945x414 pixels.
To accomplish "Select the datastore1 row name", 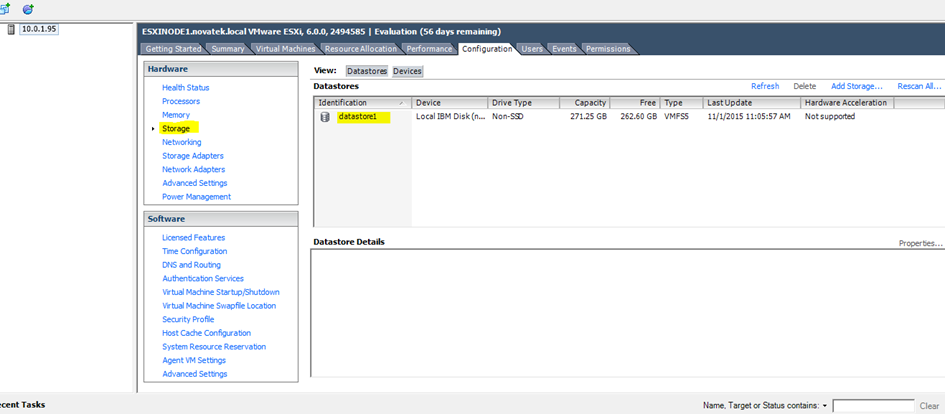I will [x=357, y=117].
